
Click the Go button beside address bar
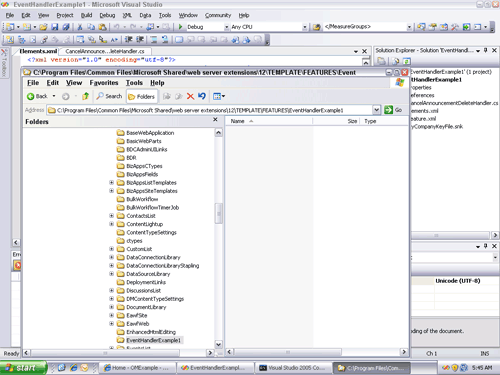click(x=393, y=110)
